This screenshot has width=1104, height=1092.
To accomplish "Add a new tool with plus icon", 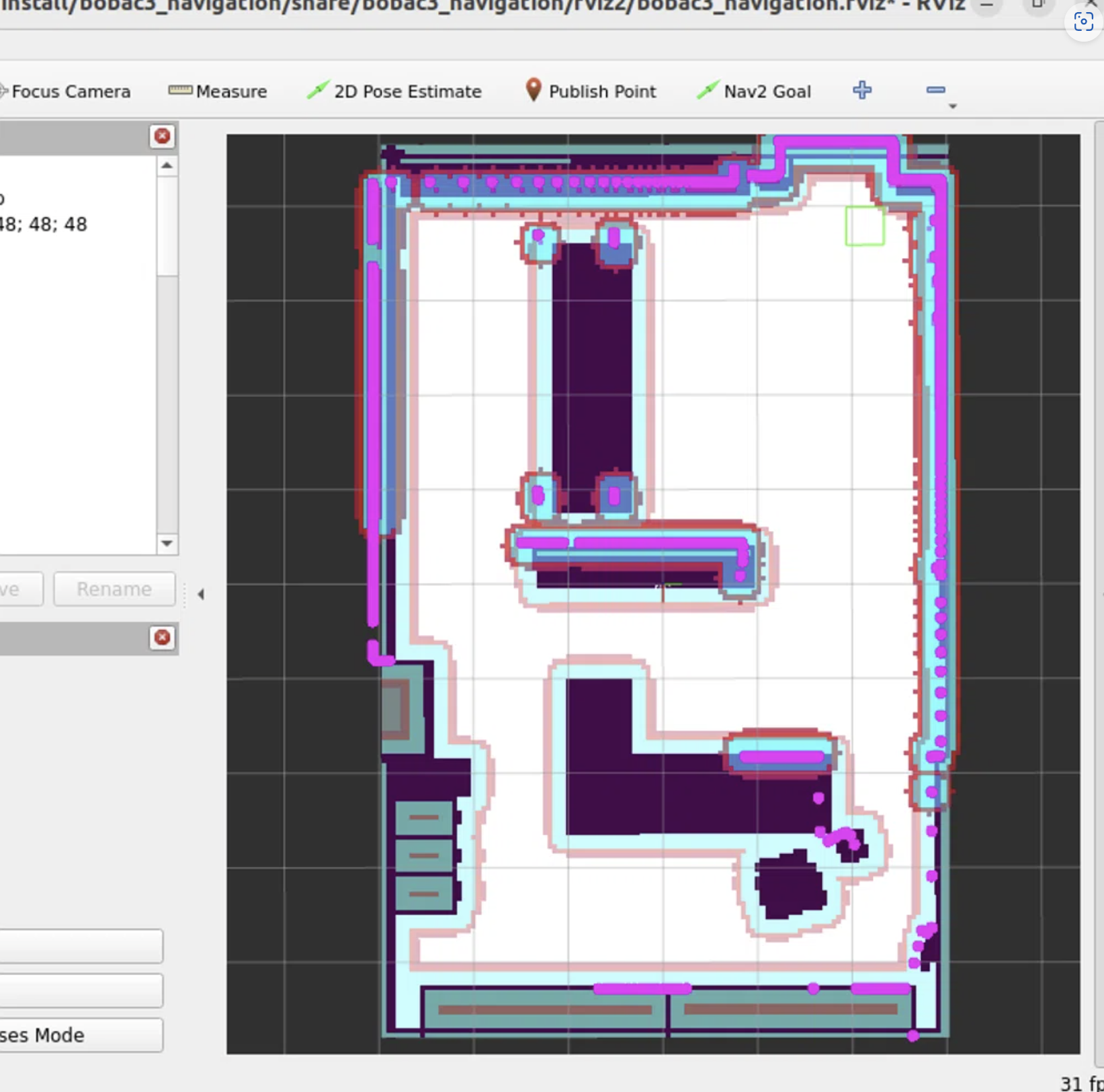I will pyautogui.click(x=862, y=90).
